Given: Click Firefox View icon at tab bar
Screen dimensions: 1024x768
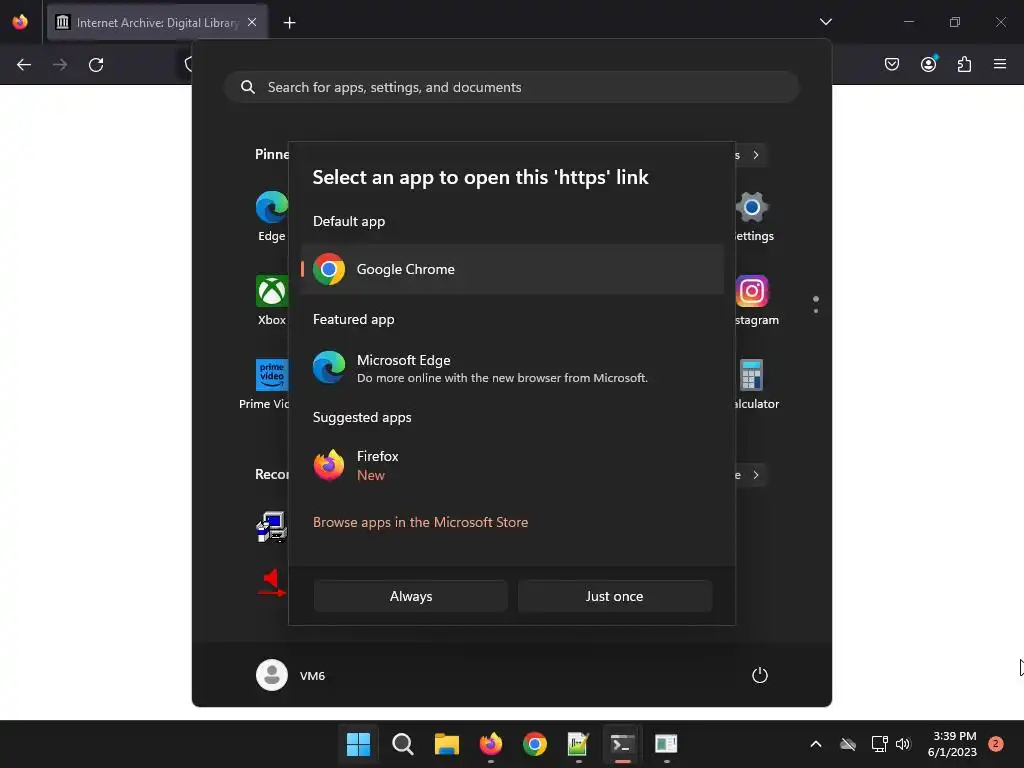Looking at the screenshot, I should pos(20,22).
